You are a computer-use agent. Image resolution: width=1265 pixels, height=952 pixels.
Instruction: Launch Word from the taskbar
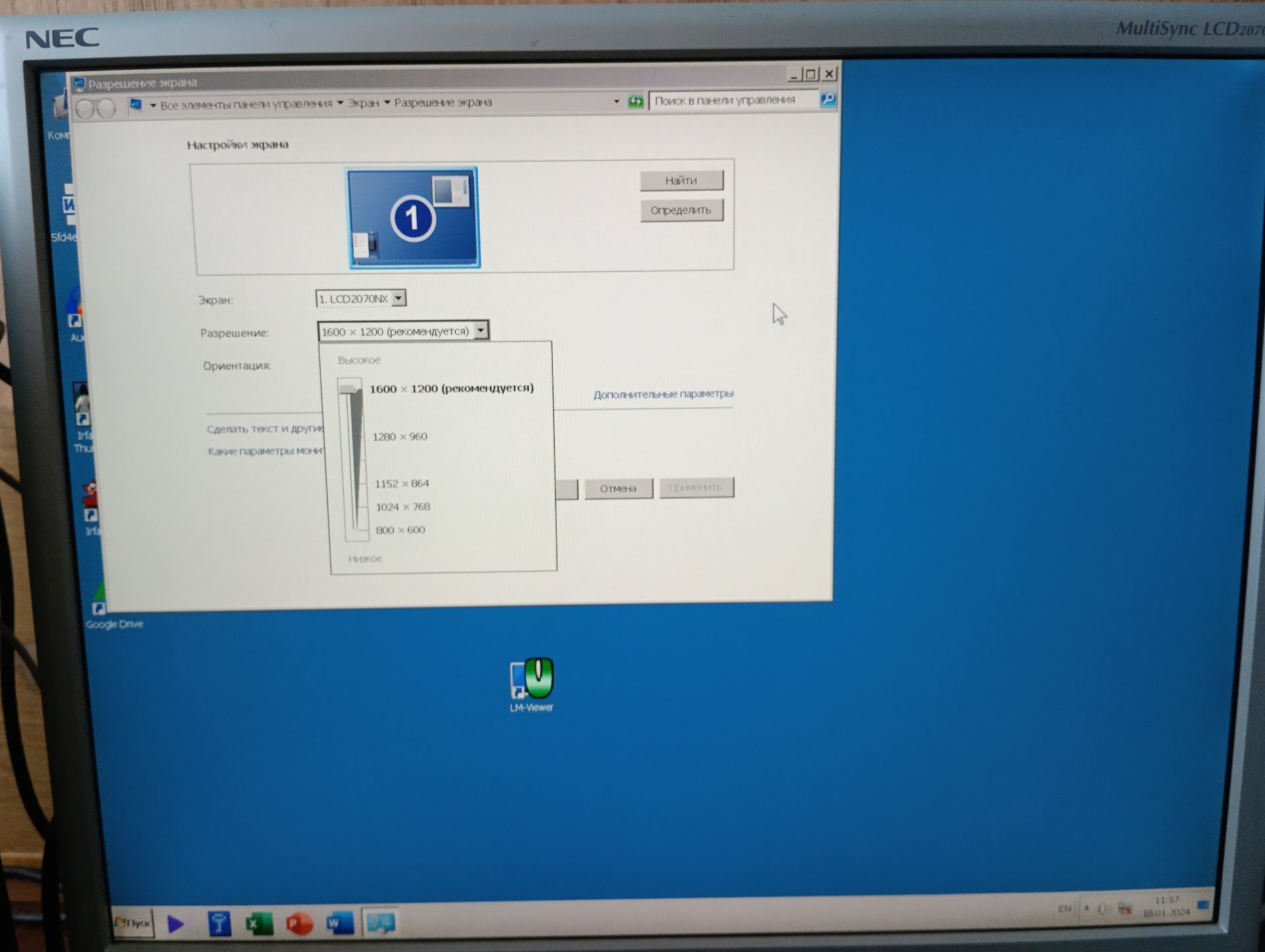[340, 922]
